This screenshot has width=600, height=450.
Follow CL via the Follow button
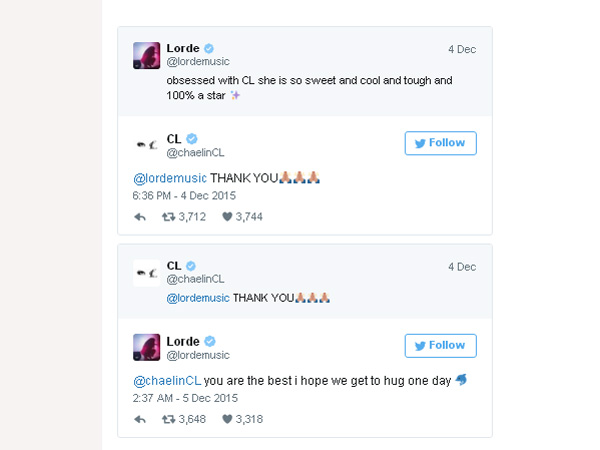pyautogui.click(x=440, y=143)
